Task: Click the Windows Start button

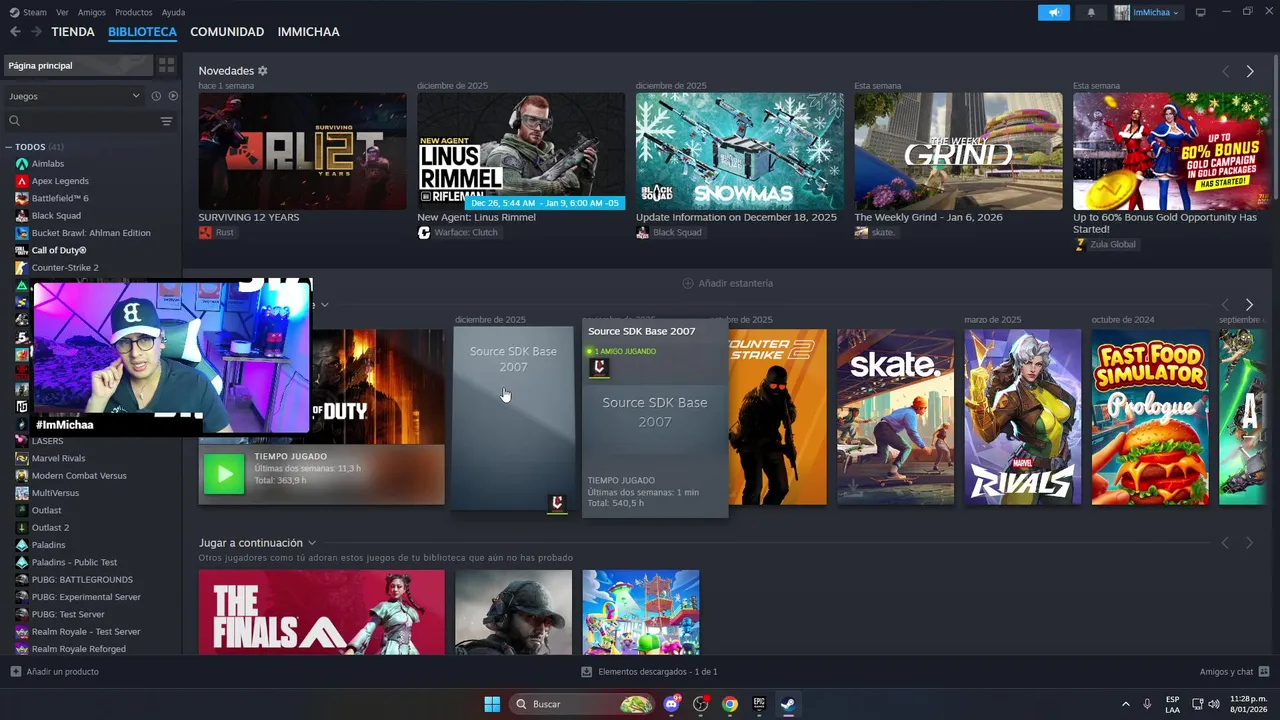Action: [x=492, y=704]
